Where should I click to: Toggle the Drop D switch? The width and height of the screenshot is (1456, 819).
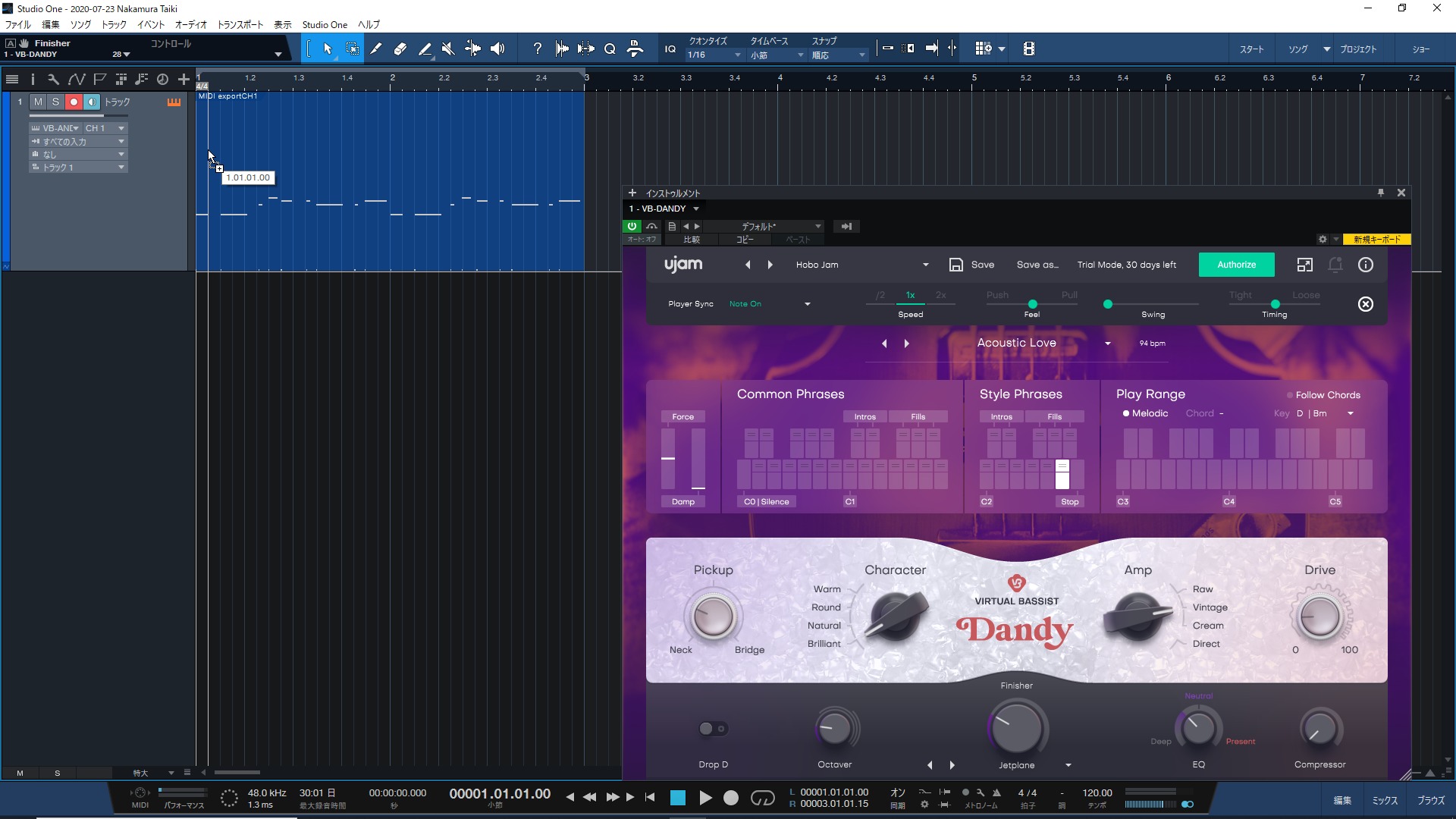tap(713, 729)
